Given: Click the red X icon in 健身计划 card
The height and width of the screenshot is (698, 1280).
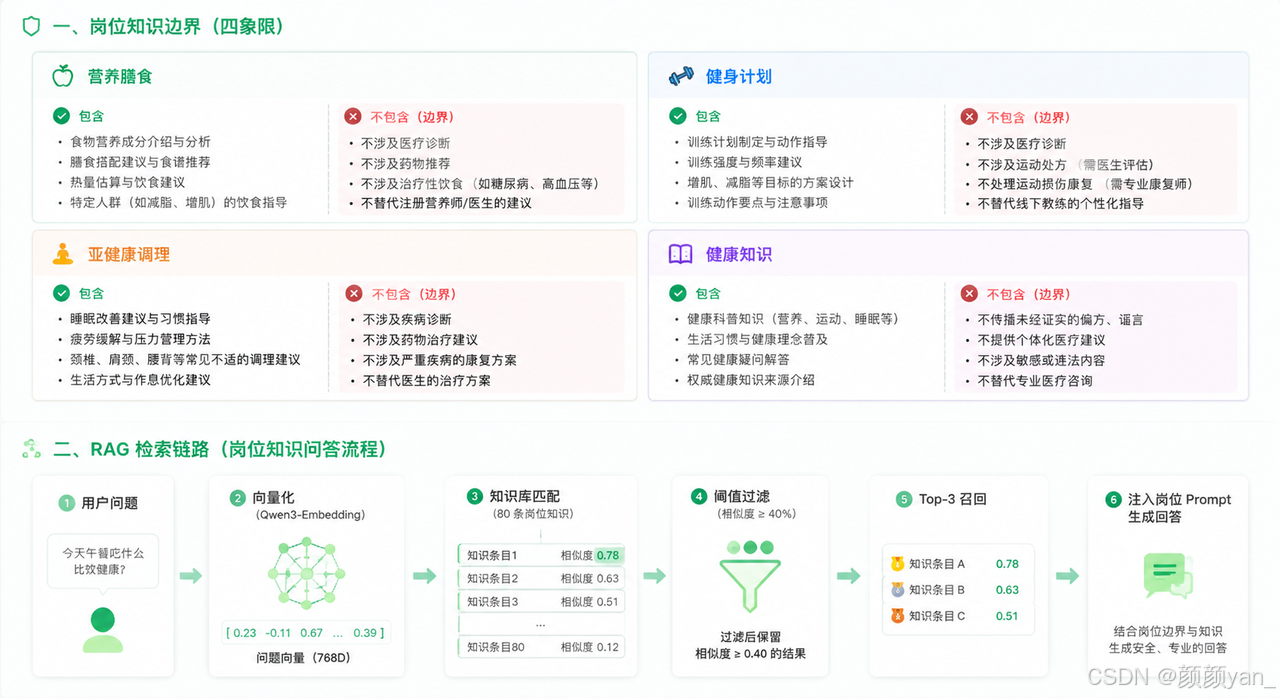Looking at the screenshot, I should click(x=969, y=117).
